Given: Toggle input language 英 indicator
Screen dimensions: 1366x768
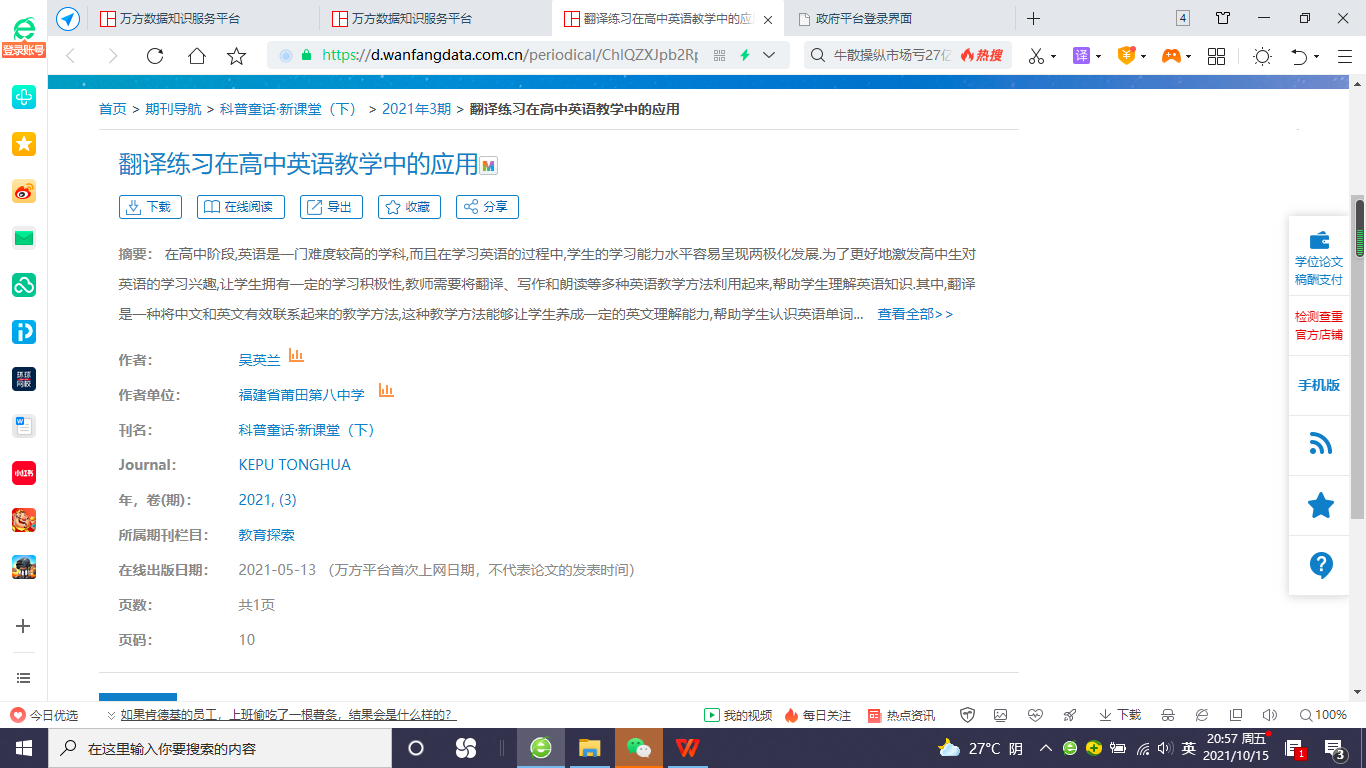Looking at the screenshot, I should 1189,748.
